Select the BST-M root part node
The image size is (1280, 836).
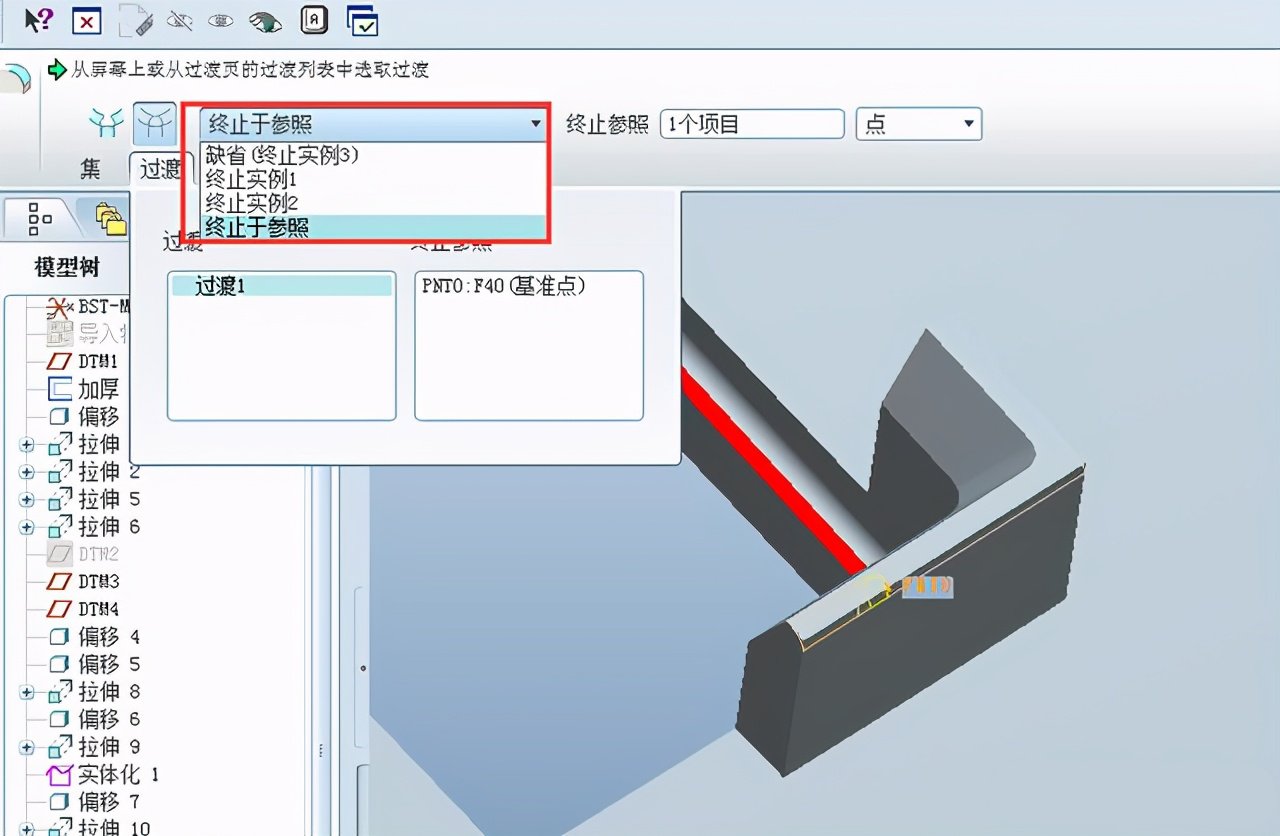pyautogui.click(x=91, y=306)
